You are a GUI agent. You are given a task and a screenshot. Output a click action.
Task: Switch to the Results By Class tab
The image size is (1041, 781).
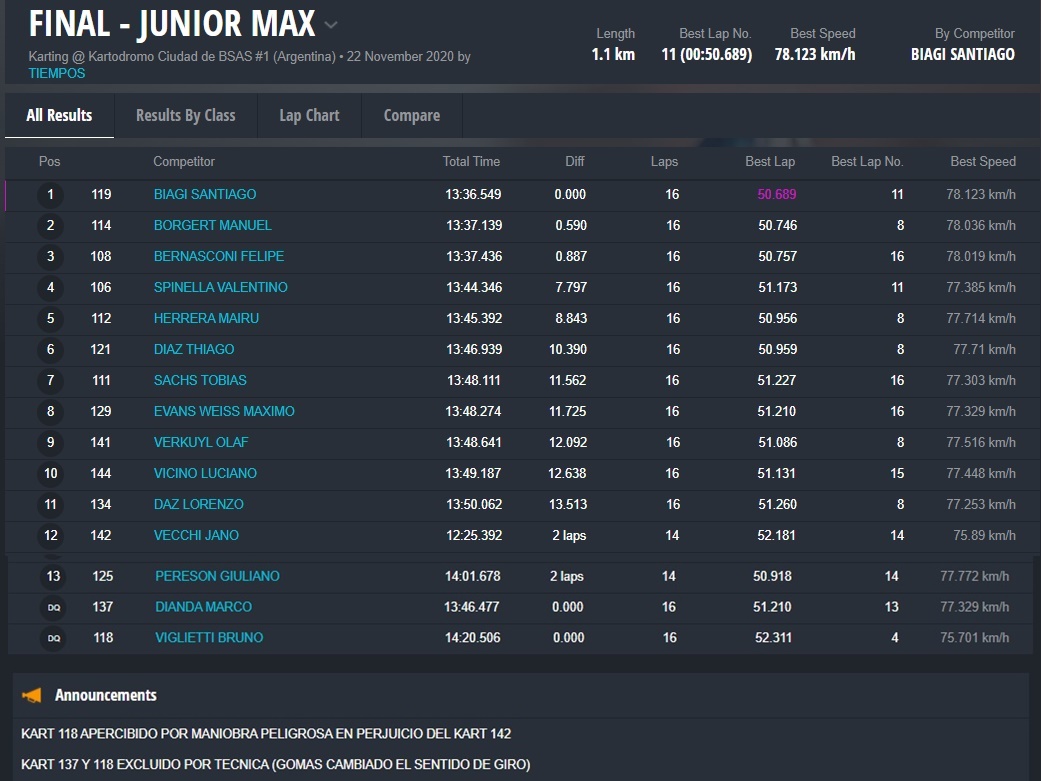click(185, 115)
